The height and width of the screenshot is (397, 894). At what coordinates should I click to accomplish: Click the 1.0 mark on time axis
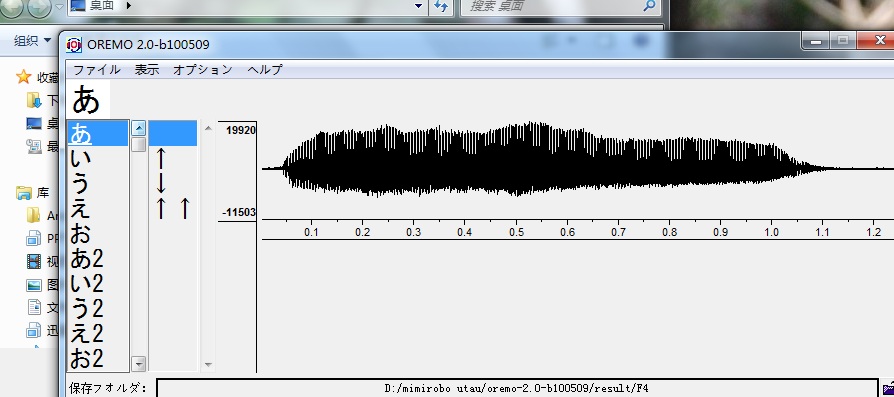[x=771, y=232]
